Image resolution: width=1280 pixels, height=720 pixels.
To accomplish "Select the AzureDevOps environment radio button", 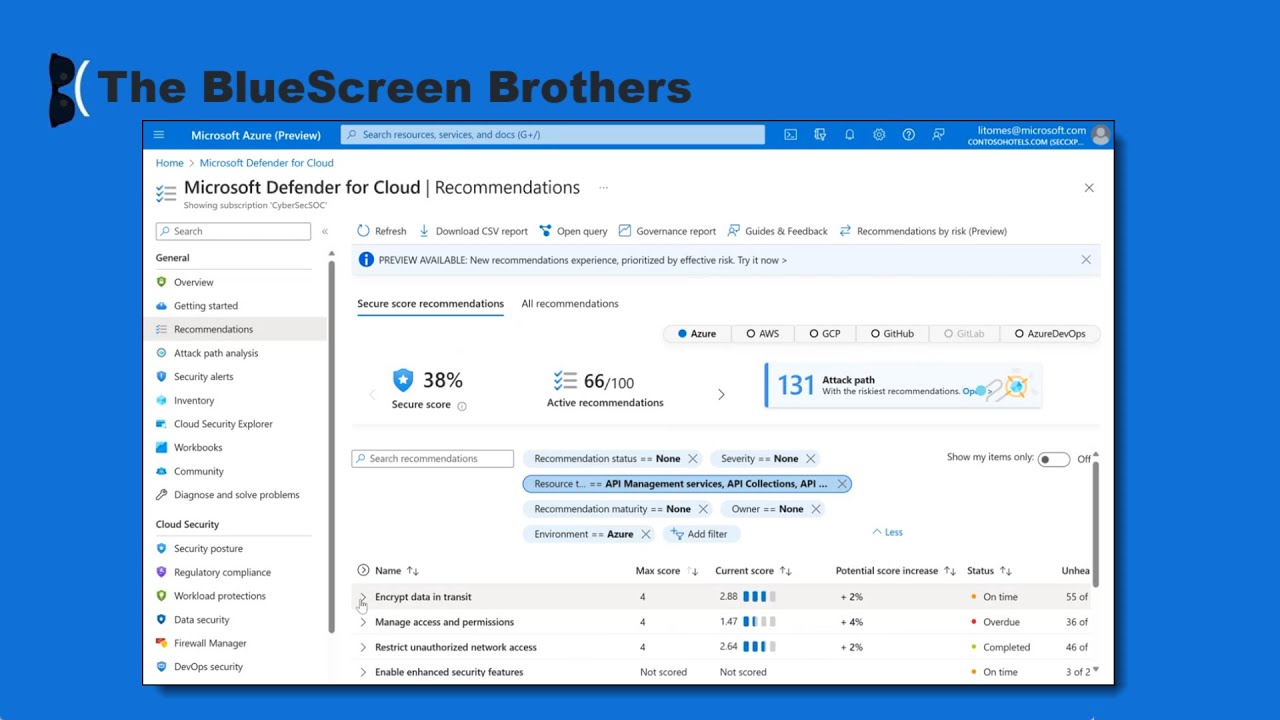I will (1019, 334).
